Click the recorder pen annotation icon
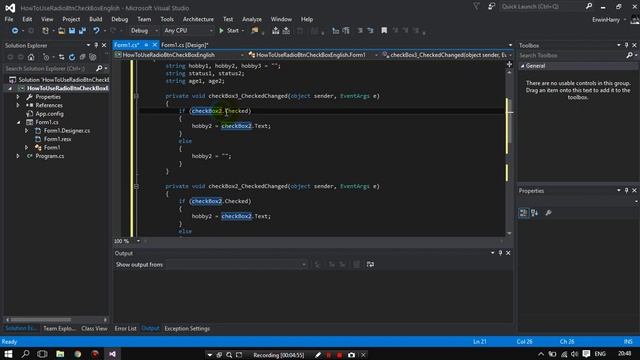Viewport: 640px width, 360px height. (x=318, y=355)
